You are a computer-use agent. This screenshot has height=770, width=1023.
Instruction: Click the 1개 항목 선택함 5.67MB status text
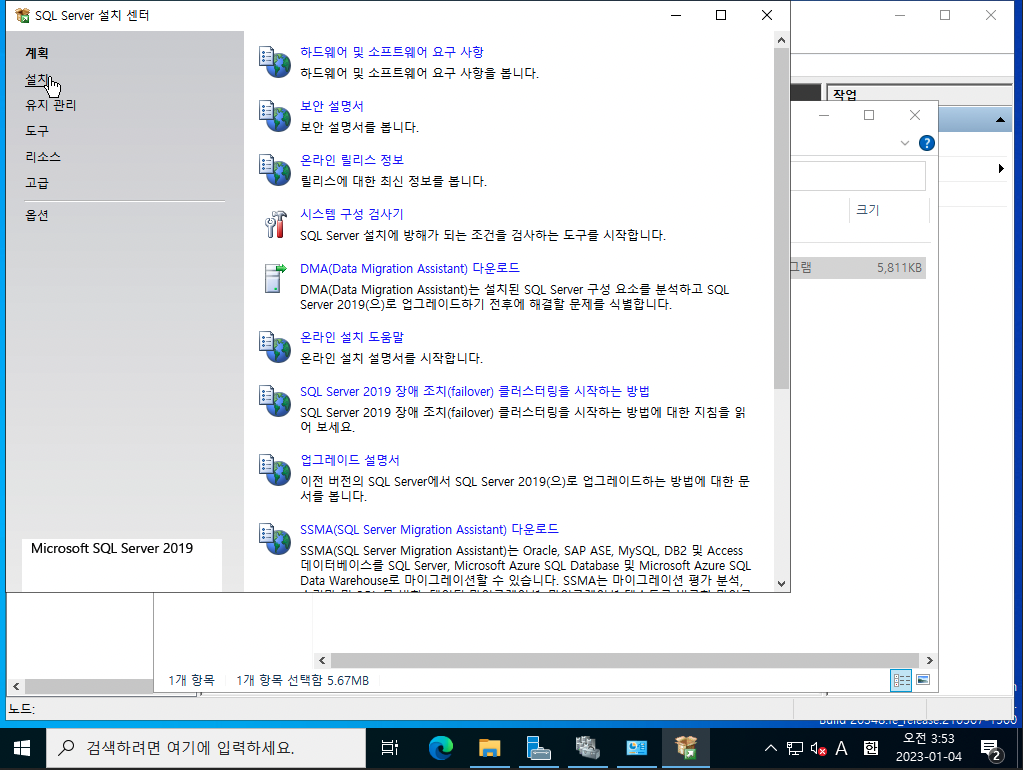tap(303, 681)
